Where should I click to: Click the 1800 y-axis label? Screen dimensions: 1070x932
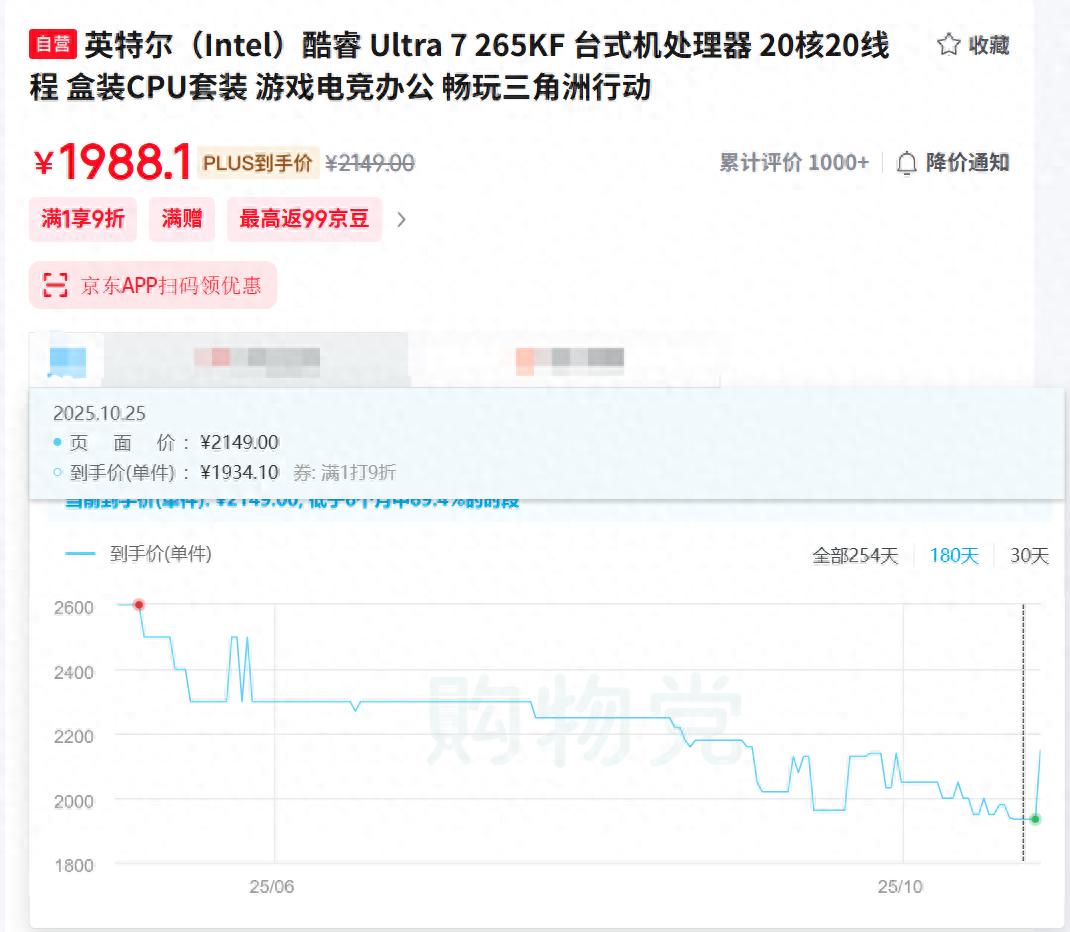[x=74, y=865]
